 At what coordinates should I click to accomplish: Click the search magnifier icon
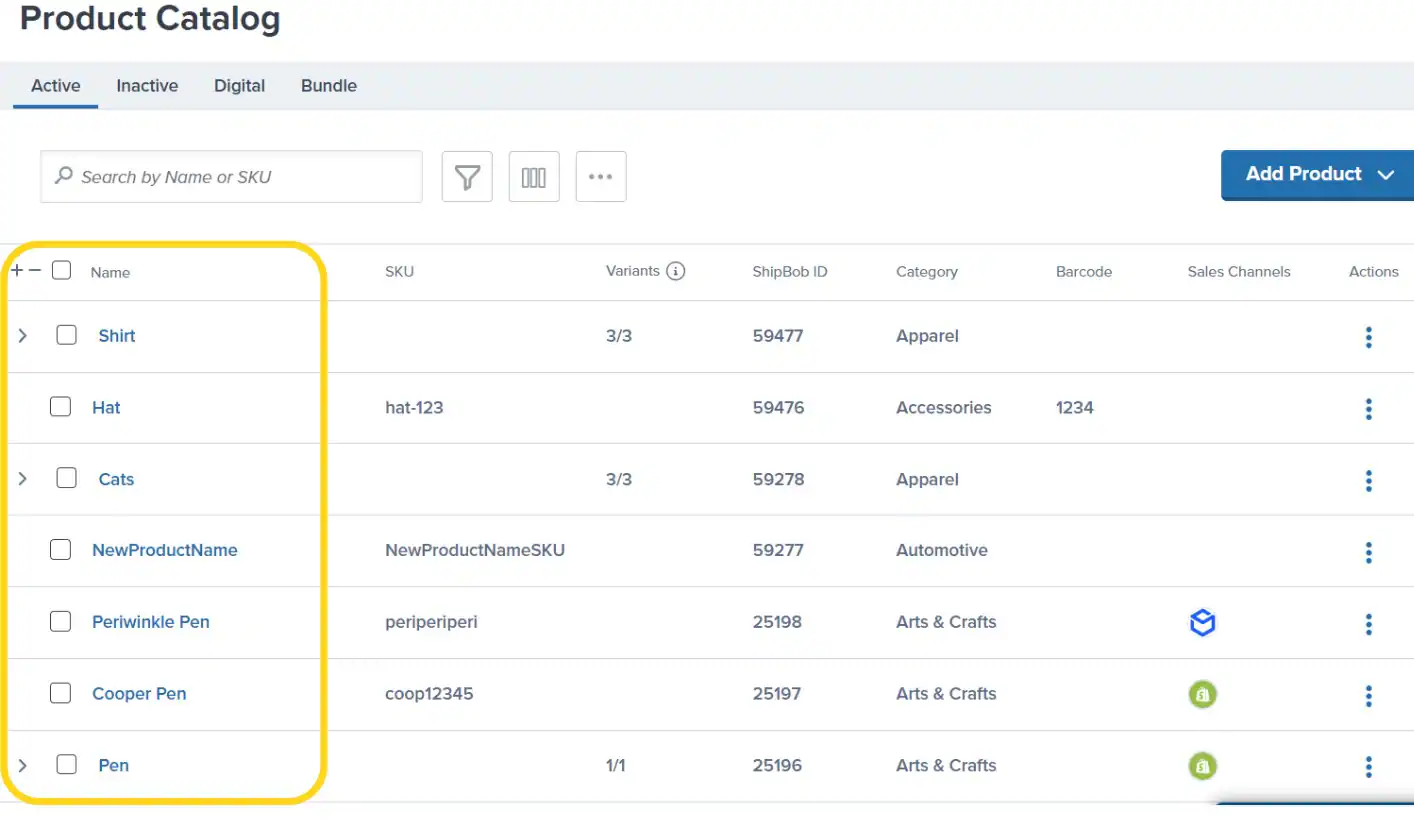pyautogui.click(x=62, y=175)
